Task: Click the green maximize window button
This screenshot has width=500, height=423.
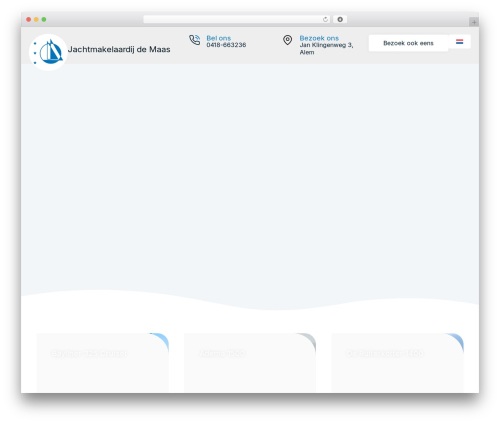Action: coord(44,20)
